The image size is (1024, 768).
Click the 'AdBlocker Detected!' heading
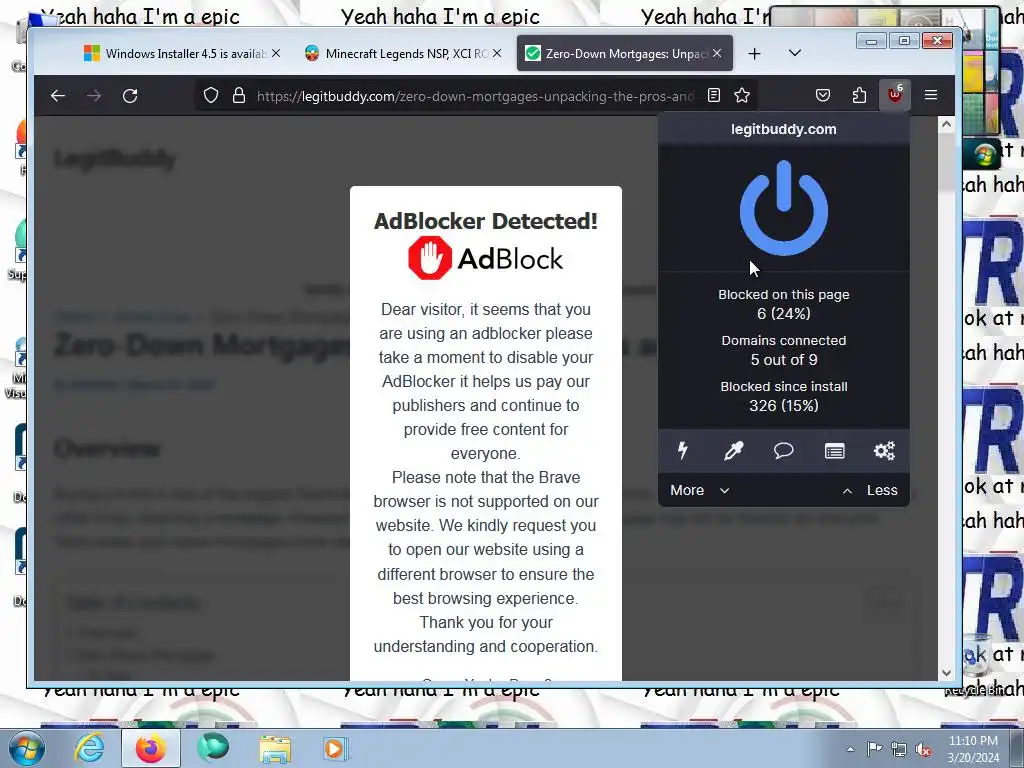point(485,221)
